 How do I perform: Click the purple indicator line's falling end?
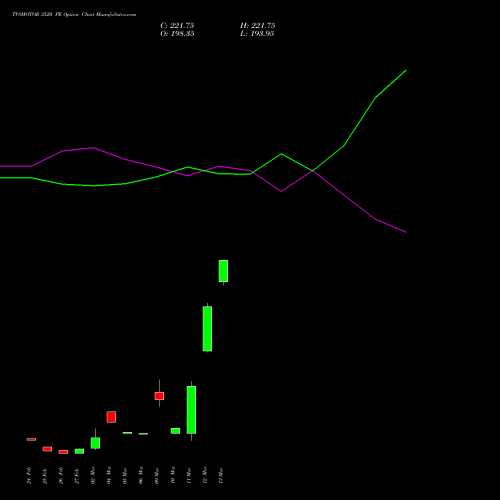coord(406,232)
